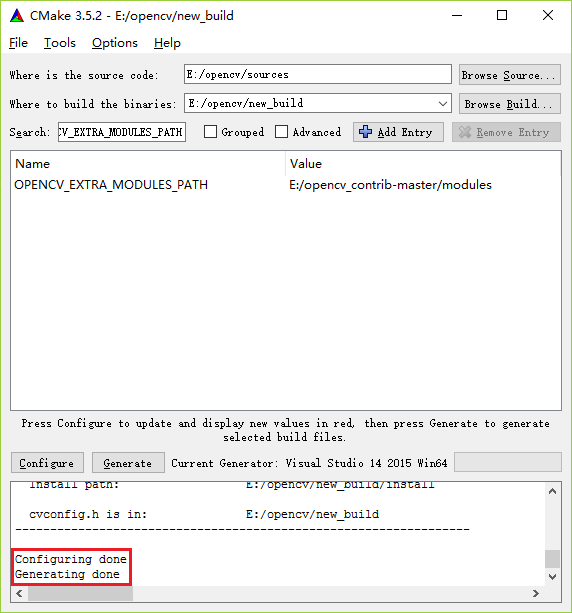Open the Options menu
572x613 pixels.
click(x=115, y=43)
